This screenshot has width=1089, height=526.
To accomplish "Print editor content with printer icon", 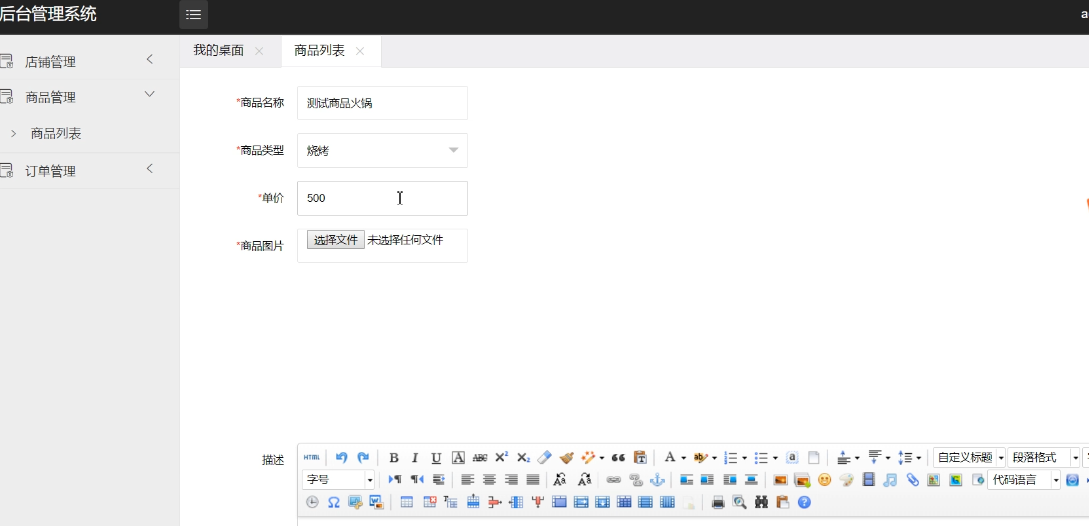I will click(718, 502).
